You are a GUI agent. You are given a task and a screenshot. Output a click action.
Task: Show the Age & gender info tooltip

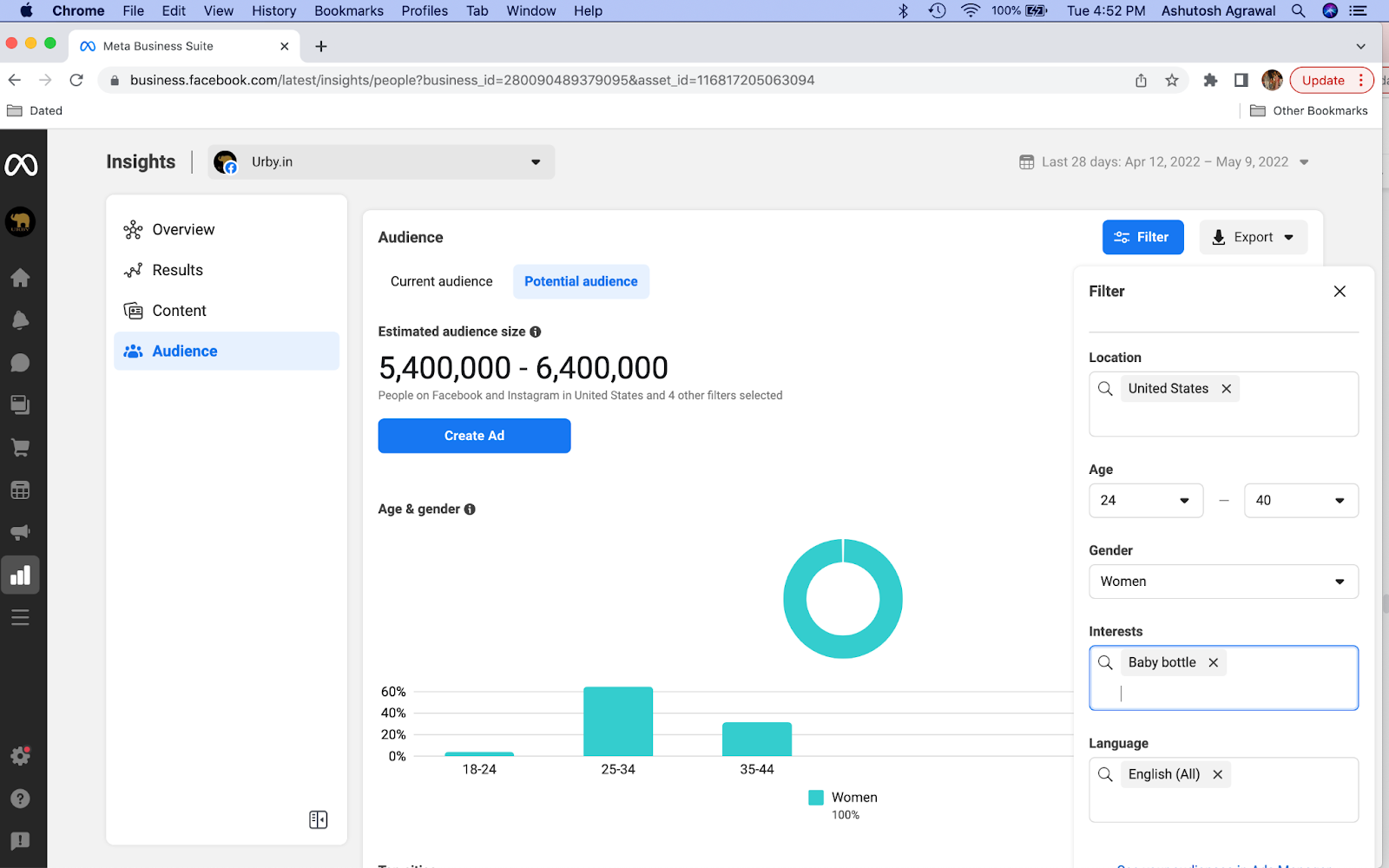click(470, 510)
